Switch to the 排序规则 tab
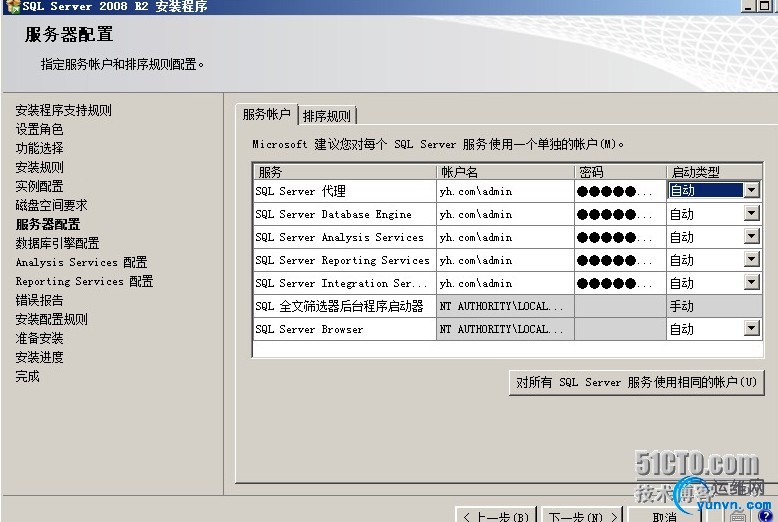778x522 pixels. [x=327, y=116]
